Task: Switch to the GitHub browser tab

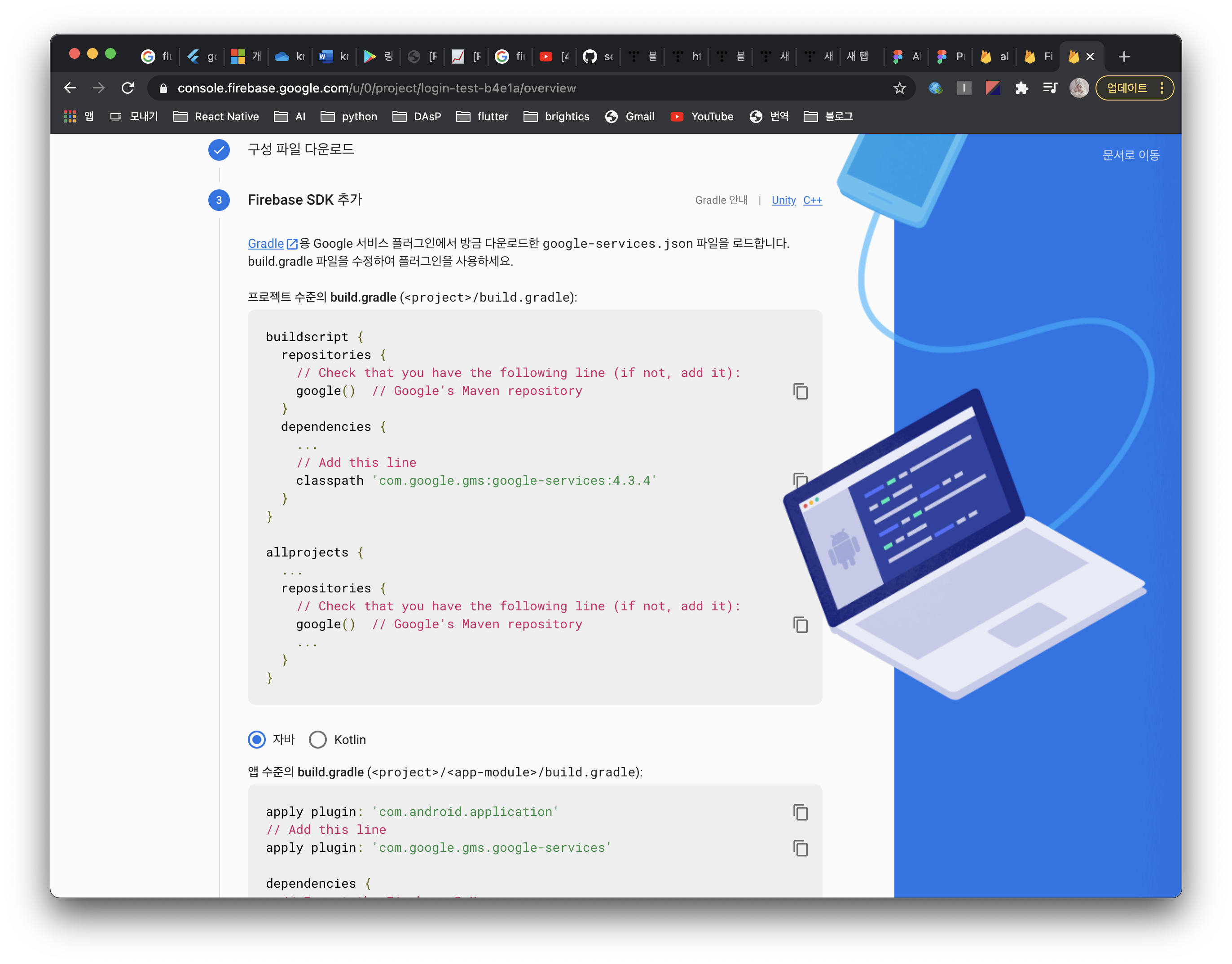Action: (598, 57)
